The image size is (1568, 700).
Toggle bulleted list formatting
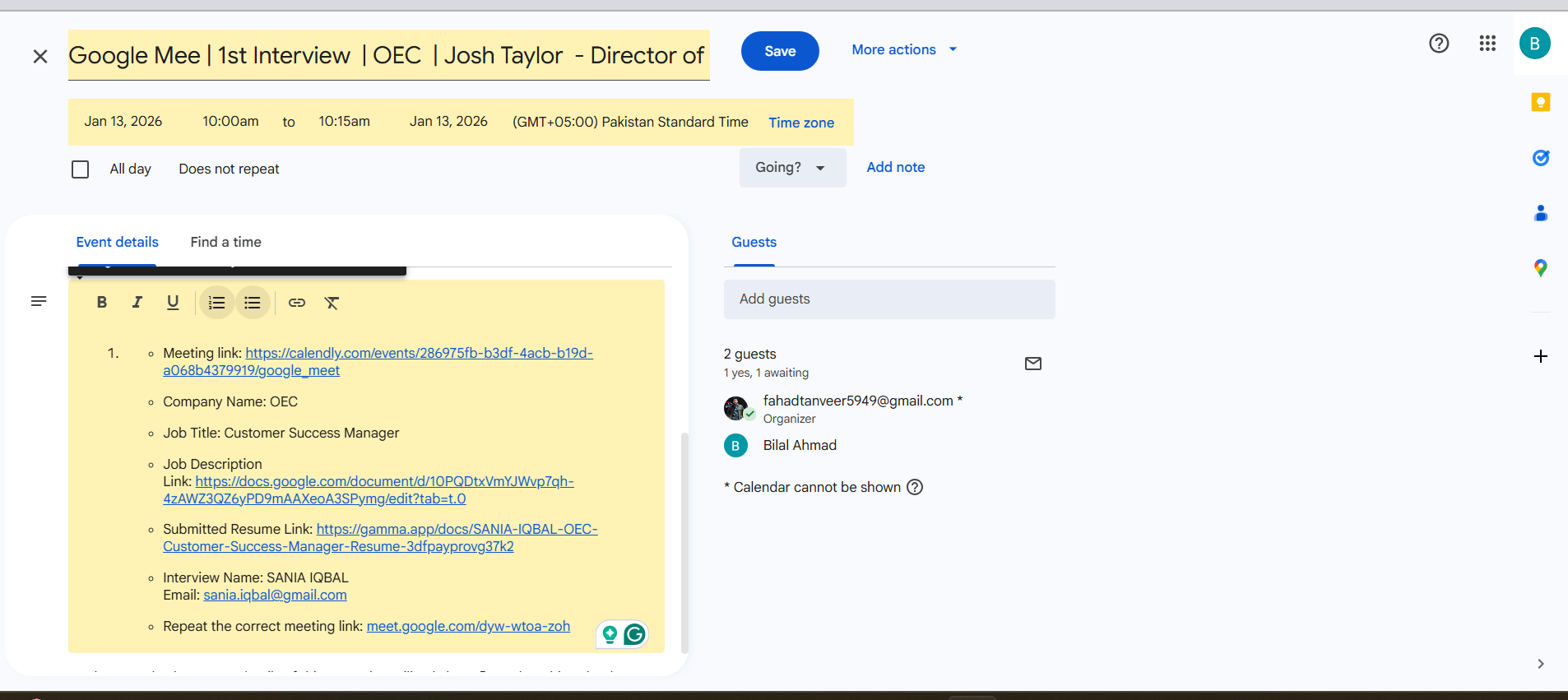coord(253,303)
